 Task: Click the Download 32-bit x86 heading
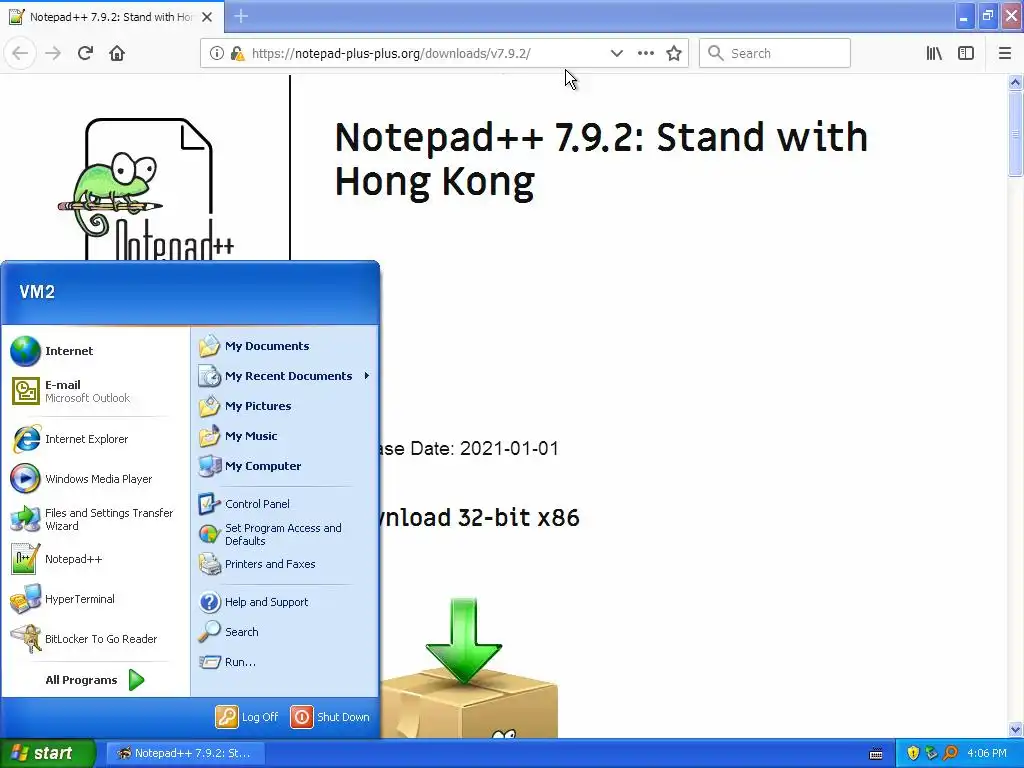click(480, 517)
